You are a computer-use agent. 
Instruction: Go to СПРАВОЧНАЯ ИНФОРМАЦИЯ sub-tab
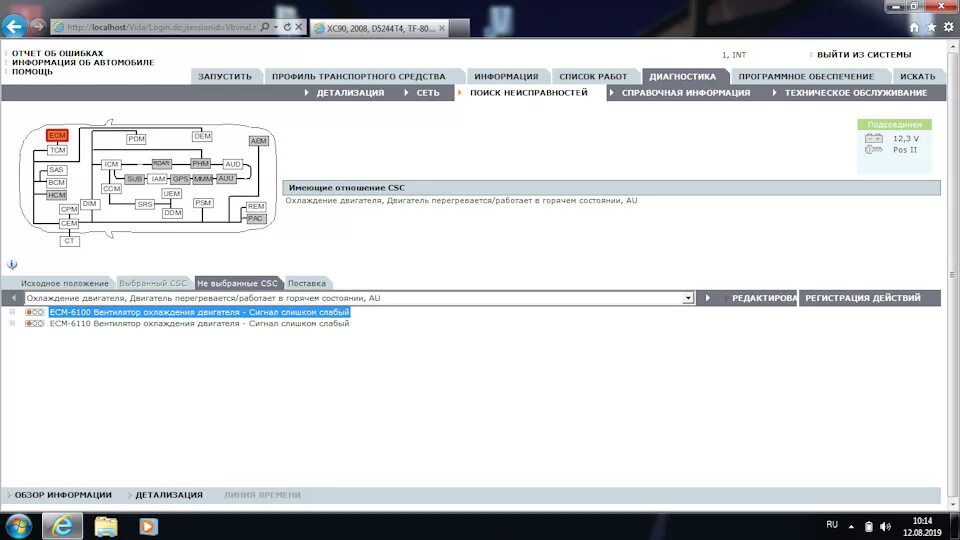pyautogui.click(x=686, y=93)
